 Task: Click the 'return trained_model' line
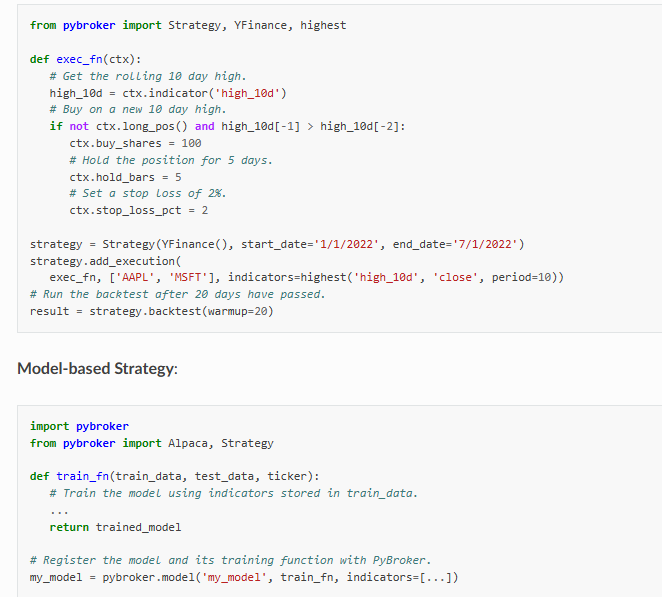pos(115,527)
